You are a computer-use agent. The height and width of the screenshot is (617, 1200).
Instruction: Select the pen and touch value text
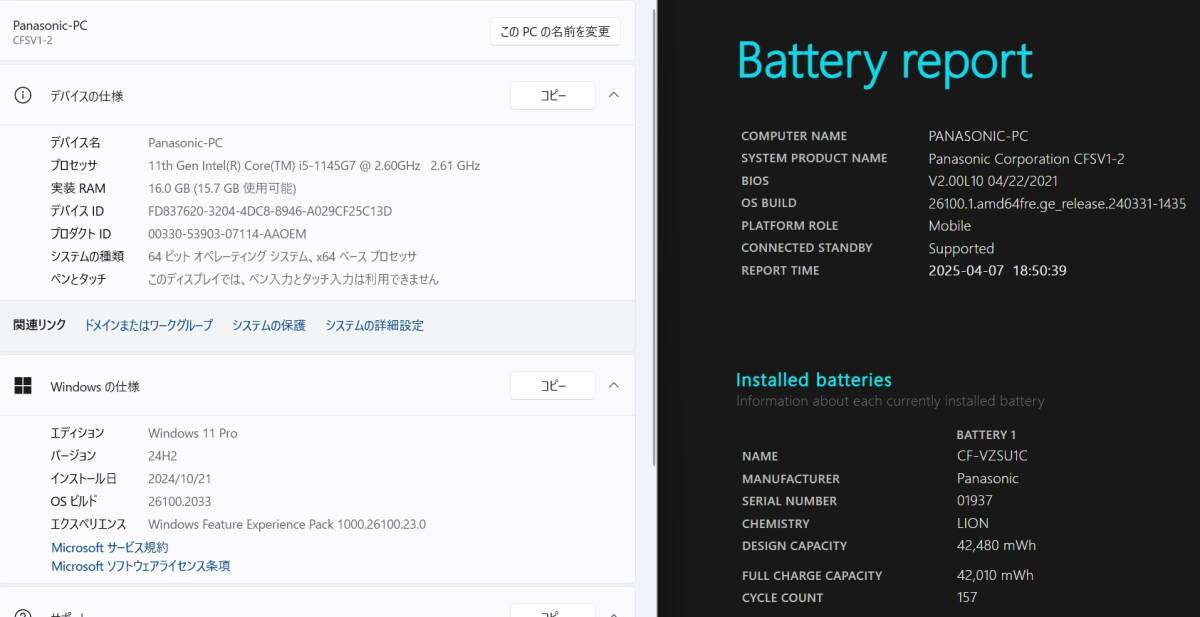click(293, 279)
